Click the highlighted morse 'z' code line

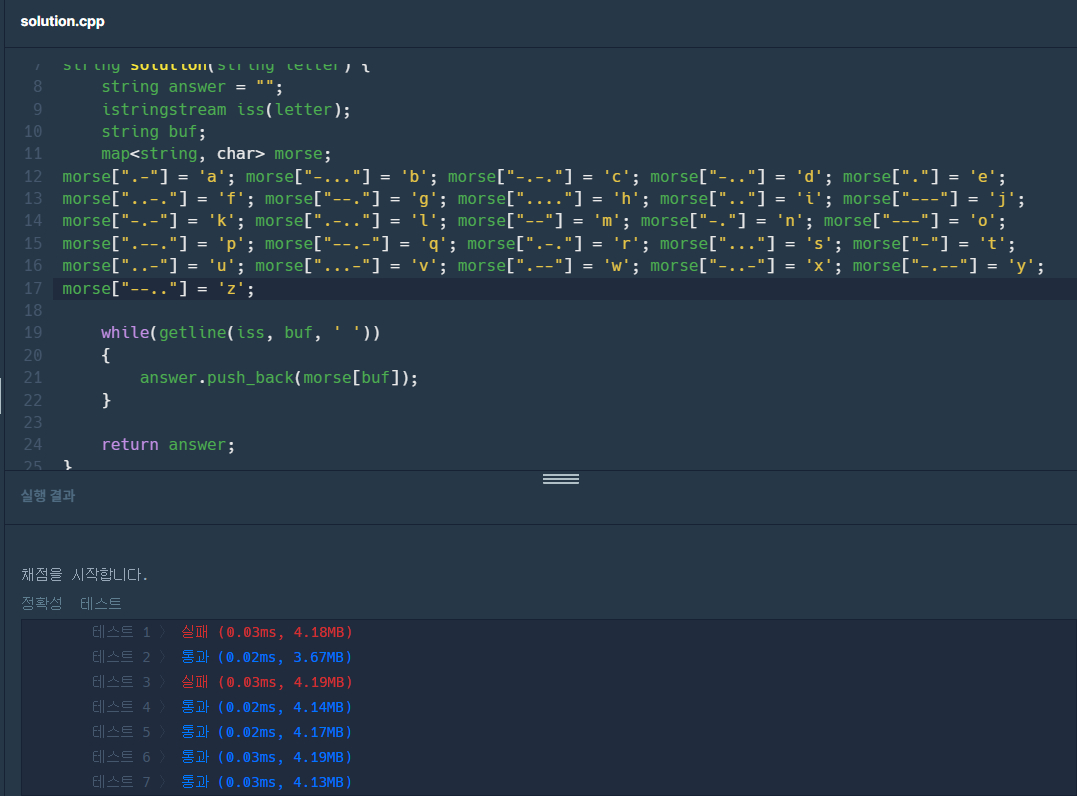158,289
